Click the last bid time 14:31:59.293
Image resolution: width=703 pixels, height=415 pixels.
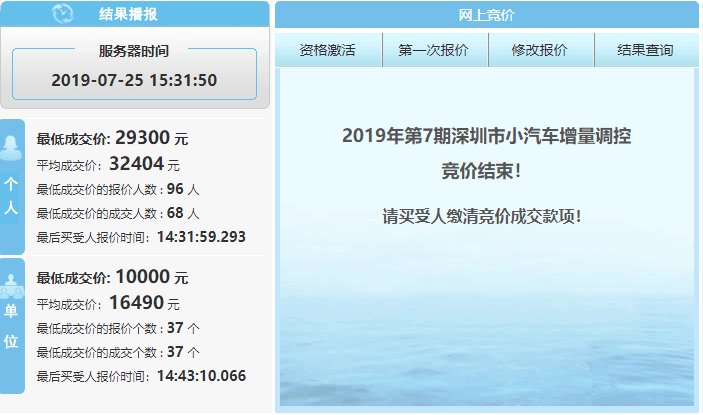point(201,237)
